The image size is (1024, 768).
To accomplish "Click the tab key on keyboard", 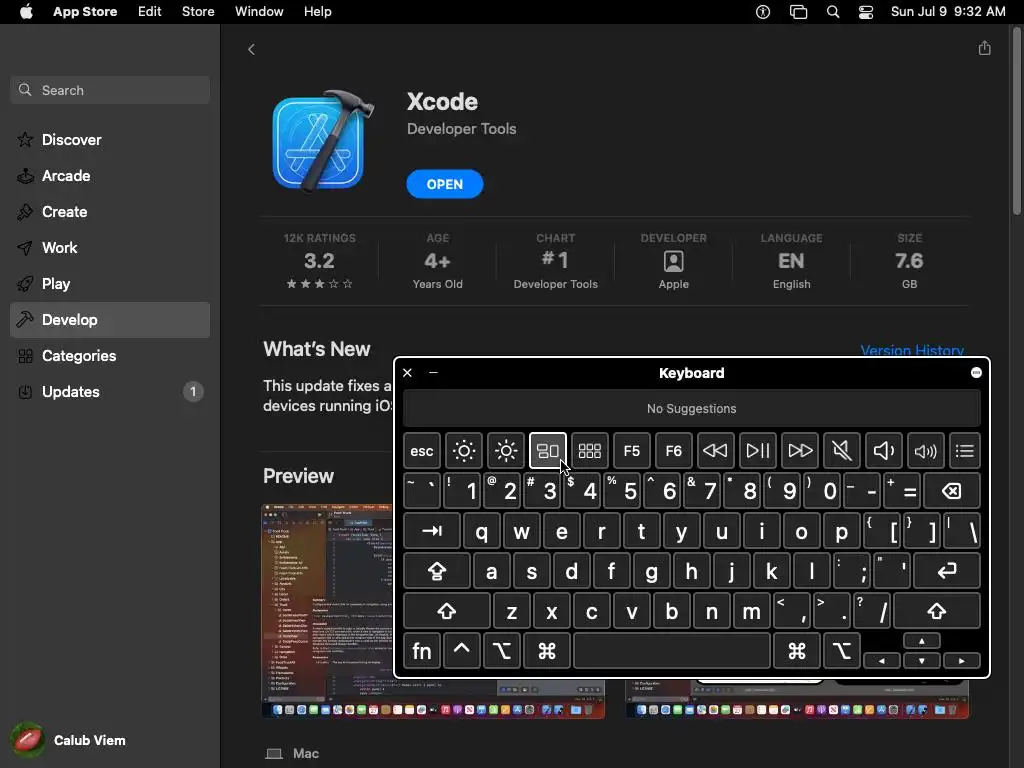I will coord(432,531).
